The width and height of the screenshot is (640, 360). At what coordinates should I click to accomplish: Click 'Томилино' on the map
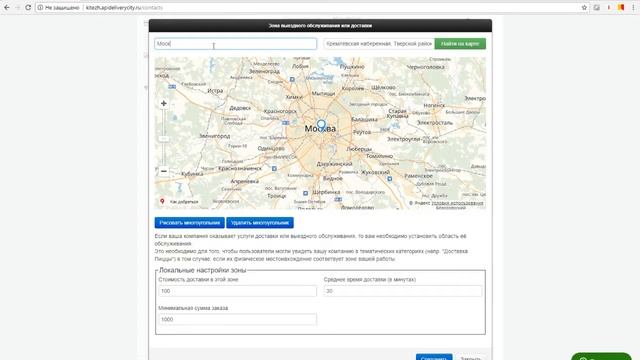coord(379,156)
